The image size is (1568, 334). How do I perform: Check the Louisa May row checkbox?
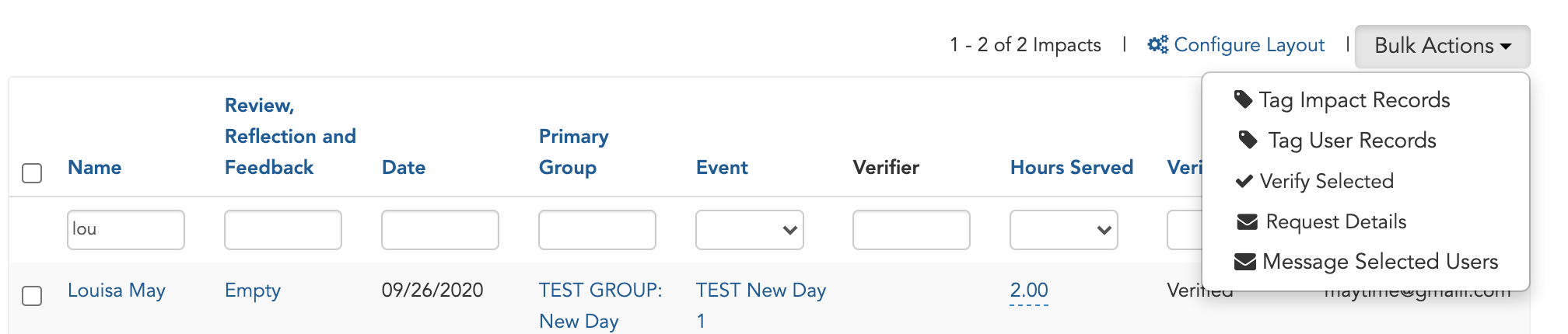coord(32,295)
